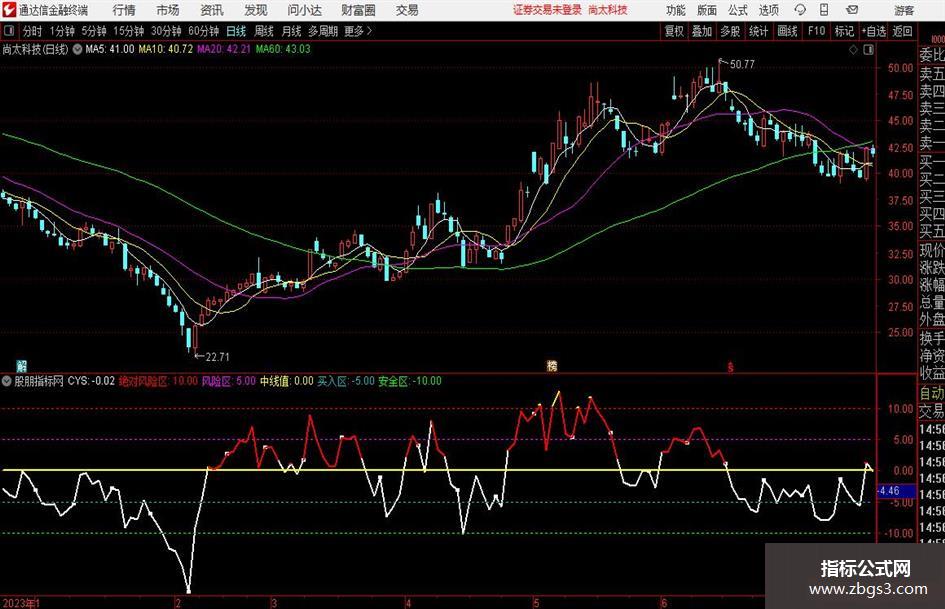Image resolution: width=945 pixels, height=609 pixels.
Task: Click the diamond icon above price axis
Action: (x=853, y=49)
